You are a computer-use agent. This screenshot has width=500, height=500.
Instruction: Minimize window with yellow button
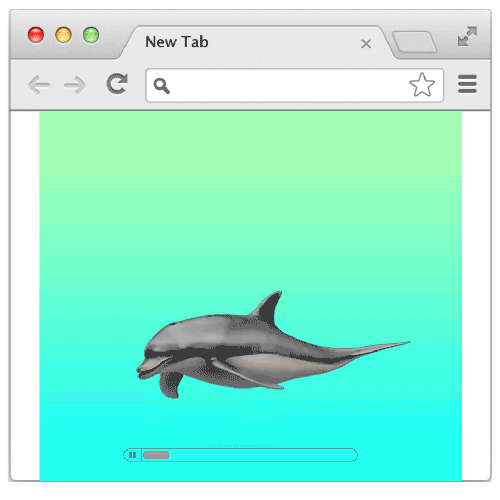point(63,35)
